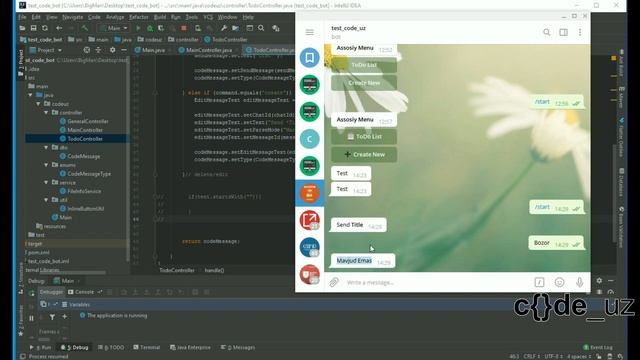Click the ToDo List bot button with icon
The height and width of the screenshot is (360, 640).
pyautogui.click(x=364, y=137)
